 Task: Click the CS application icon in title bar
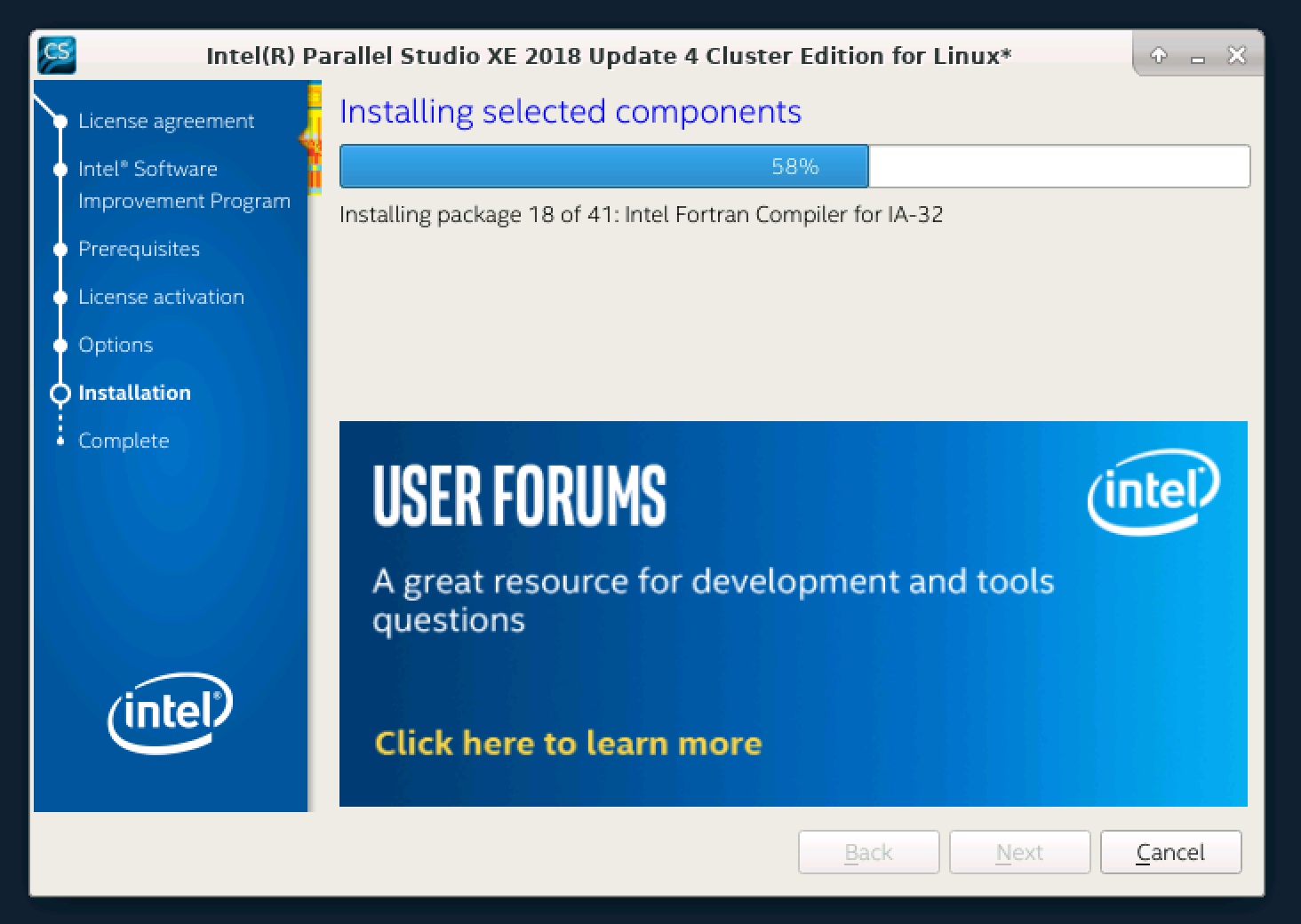pyautogui.click(x=57, y=54)
